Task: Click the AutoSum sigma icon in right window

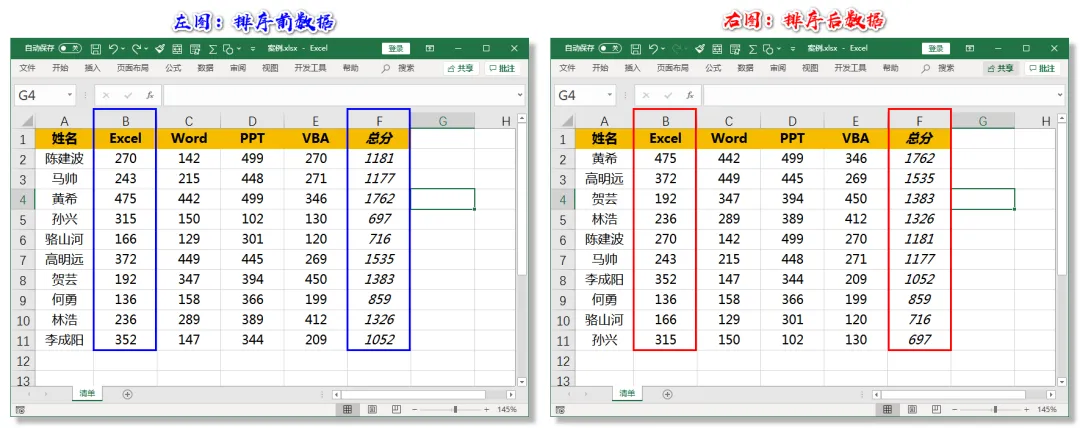Action: 753,49
